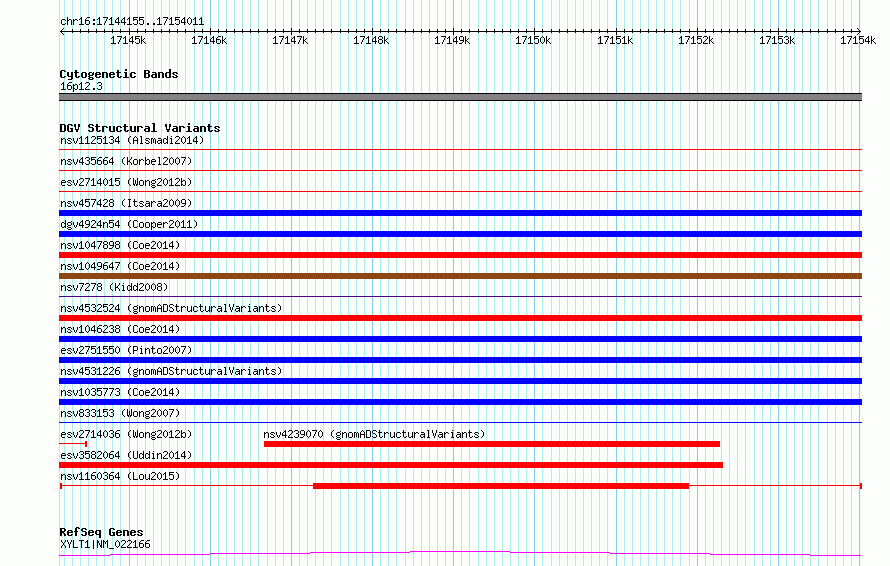Click the short red glyph under esv2714036
Image resolution: width=890 pixels, height=566 pixels.
pos(73,444)
